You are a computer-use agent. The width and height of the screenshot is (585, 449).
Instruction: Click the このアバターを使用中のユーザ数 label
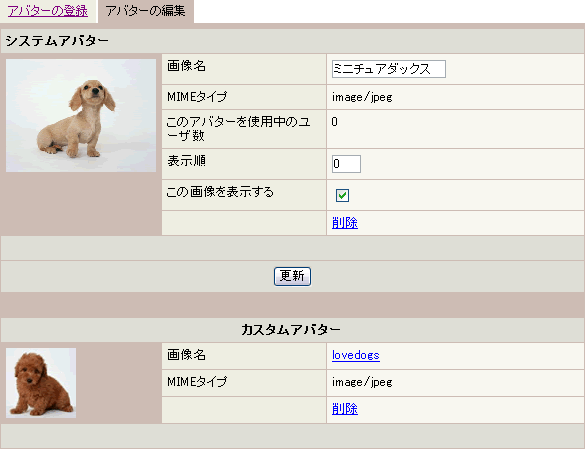[238, 129]
